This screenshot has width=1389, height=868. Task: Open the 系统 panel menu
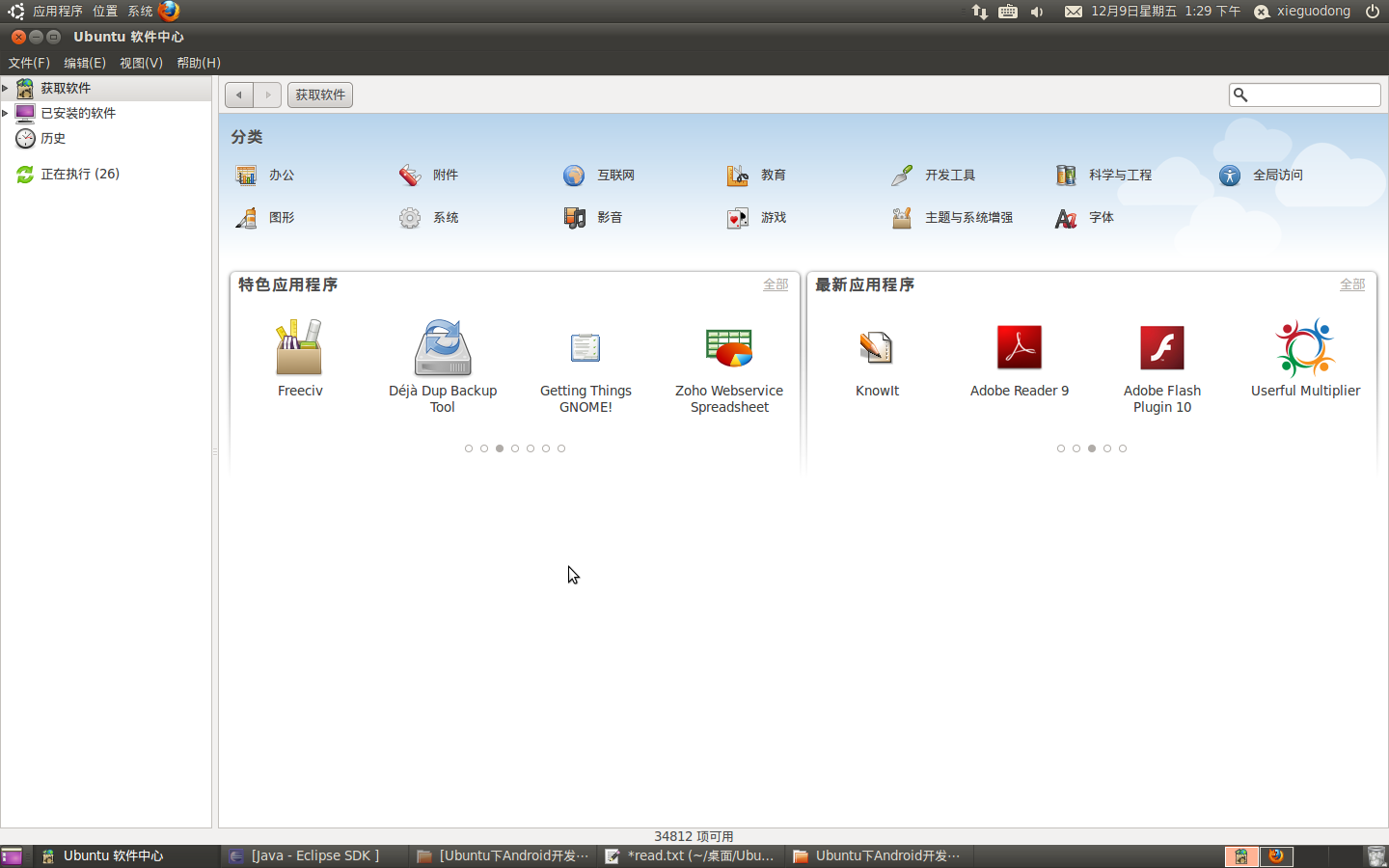coord(140,12)
